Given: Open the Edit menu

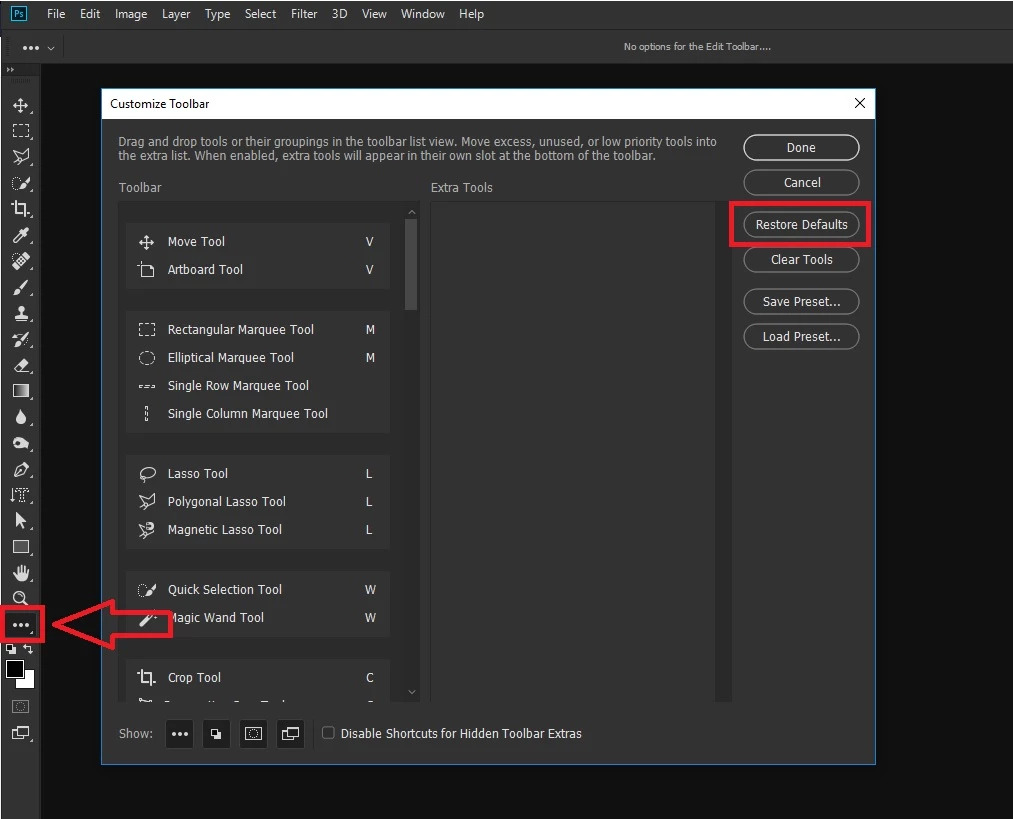Looking at the screenshot, I should pyautogui.click(x=90, y=14).
